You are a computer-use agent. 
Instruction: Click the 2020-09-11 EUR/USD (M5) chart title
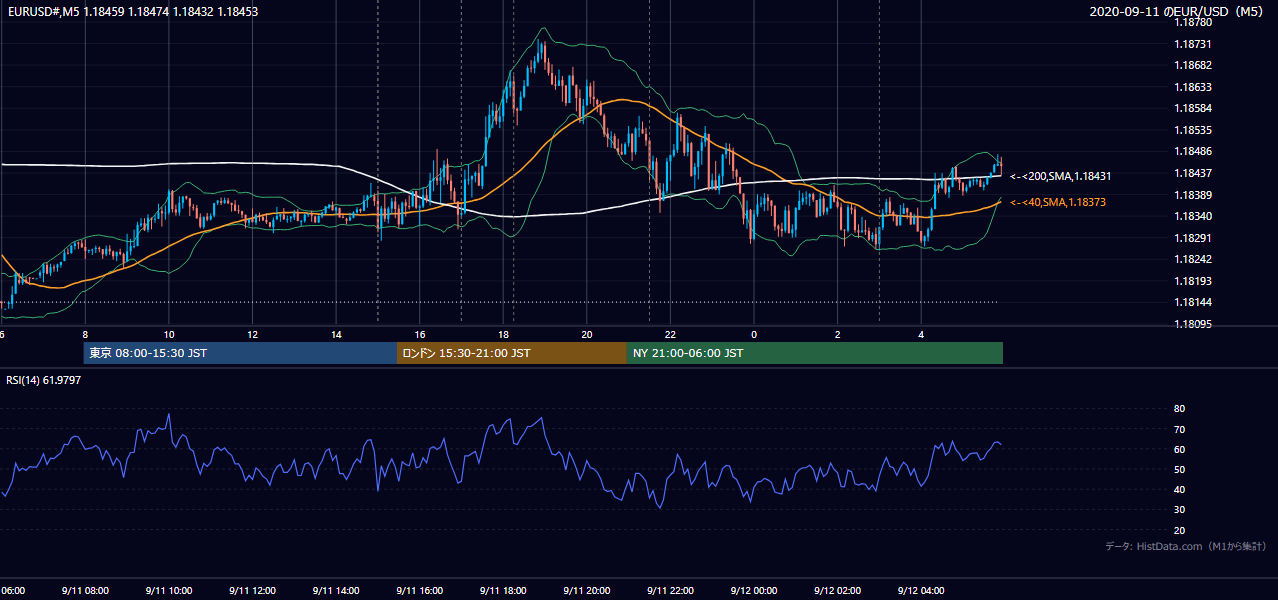click(1178, 12)
